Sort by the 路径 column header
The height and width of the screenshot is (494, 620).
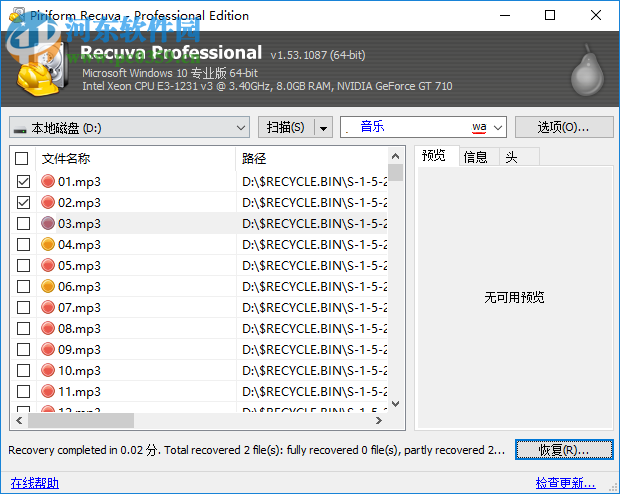click(312, 159)
